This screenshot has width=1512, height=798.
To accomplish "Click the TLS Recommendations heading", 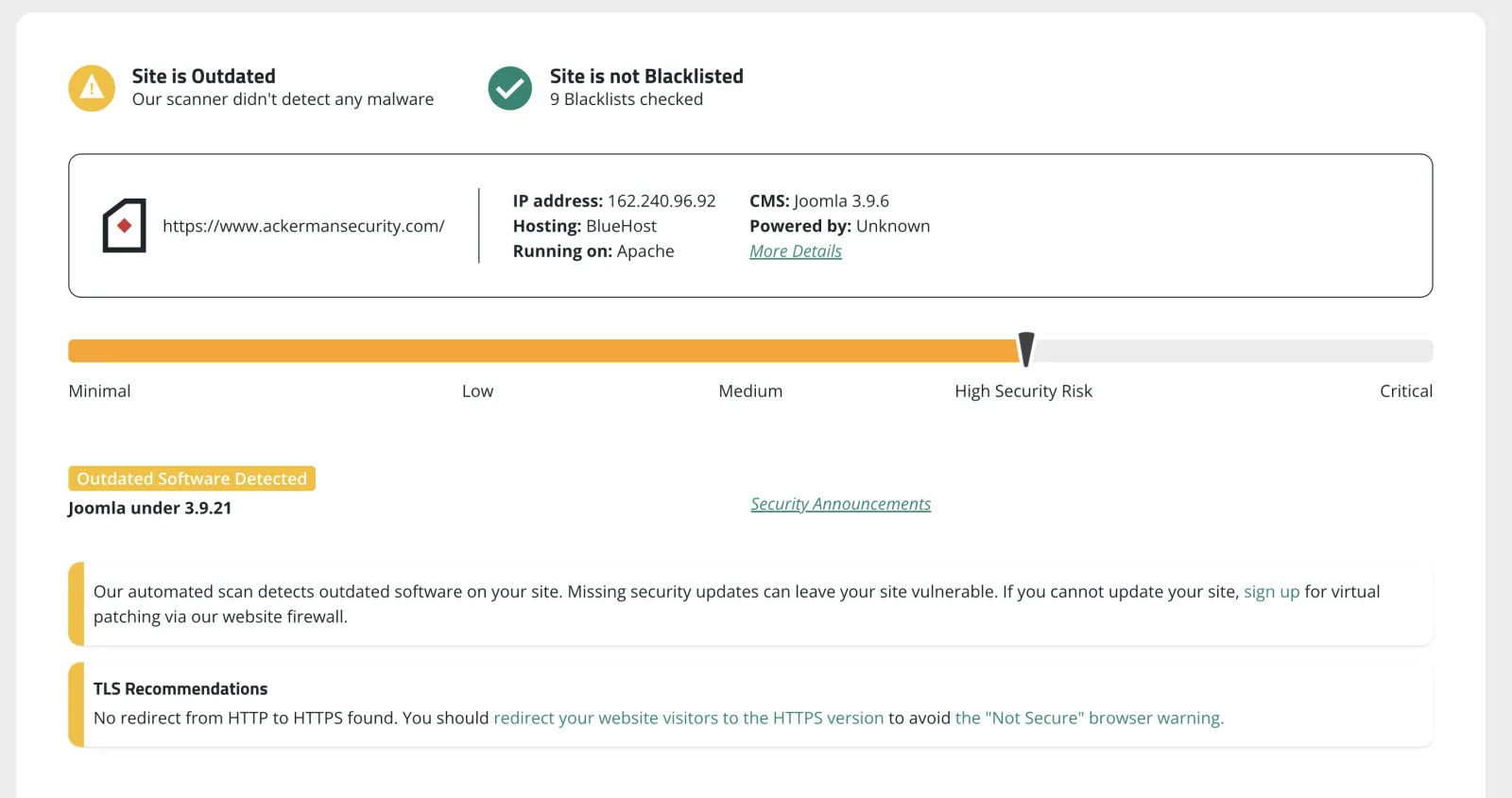I will coord(180,689).
